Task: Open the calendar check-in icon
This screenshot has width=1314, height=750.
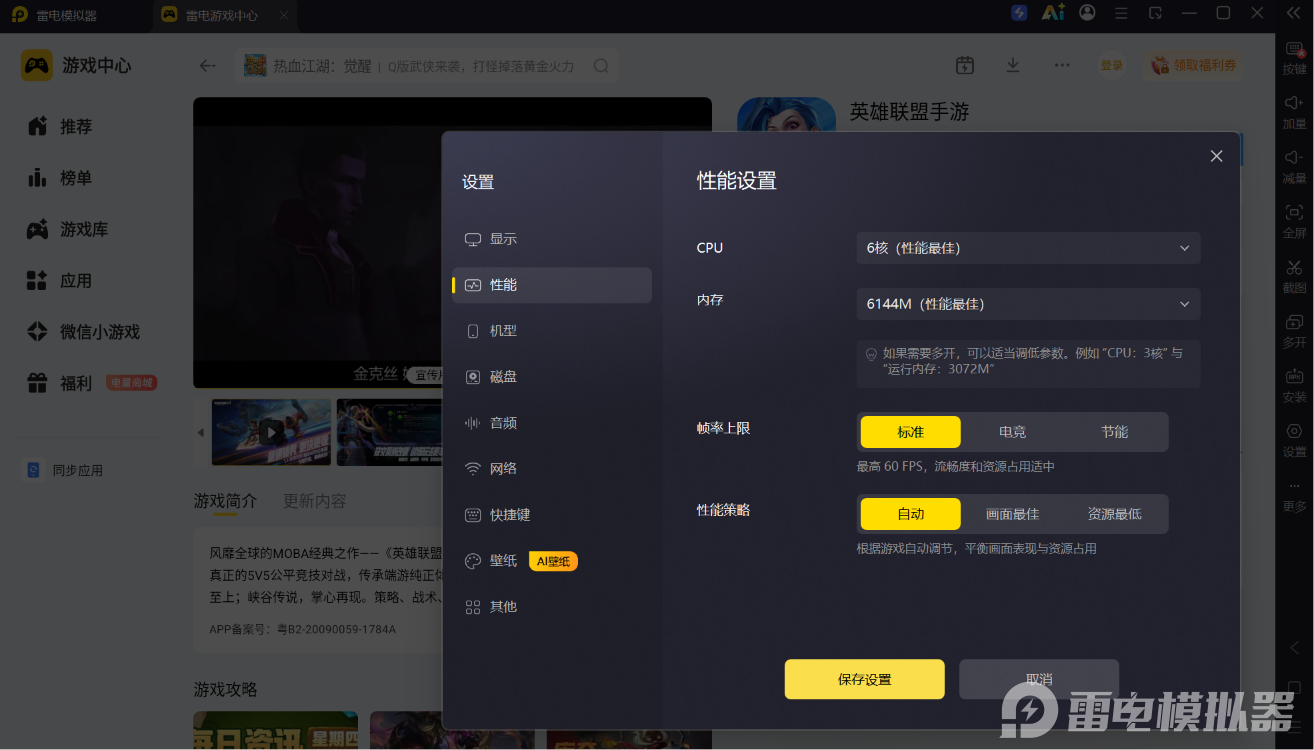Action: click(965, 65)
